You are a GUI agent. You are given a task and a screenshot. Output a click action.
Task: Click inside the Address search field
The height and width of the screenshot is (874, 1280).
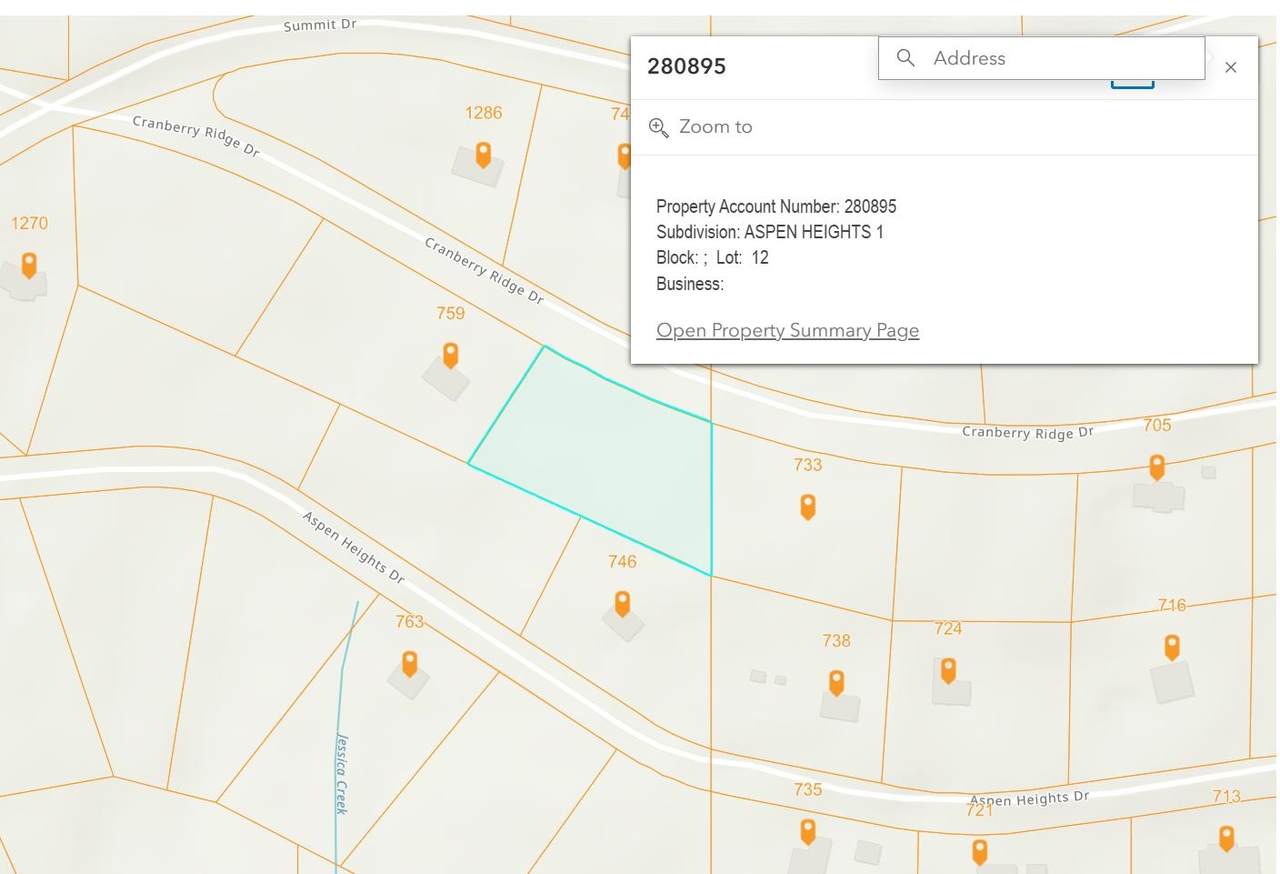pyautogui.click(x=1041, y=58)
